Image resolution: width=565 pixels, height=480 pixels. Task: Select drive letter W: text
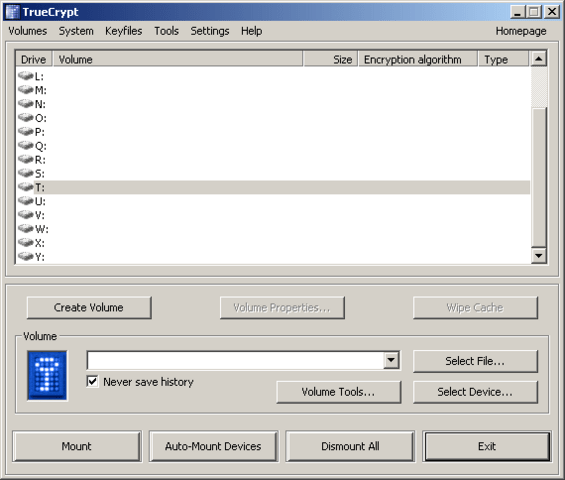[41, 229]
